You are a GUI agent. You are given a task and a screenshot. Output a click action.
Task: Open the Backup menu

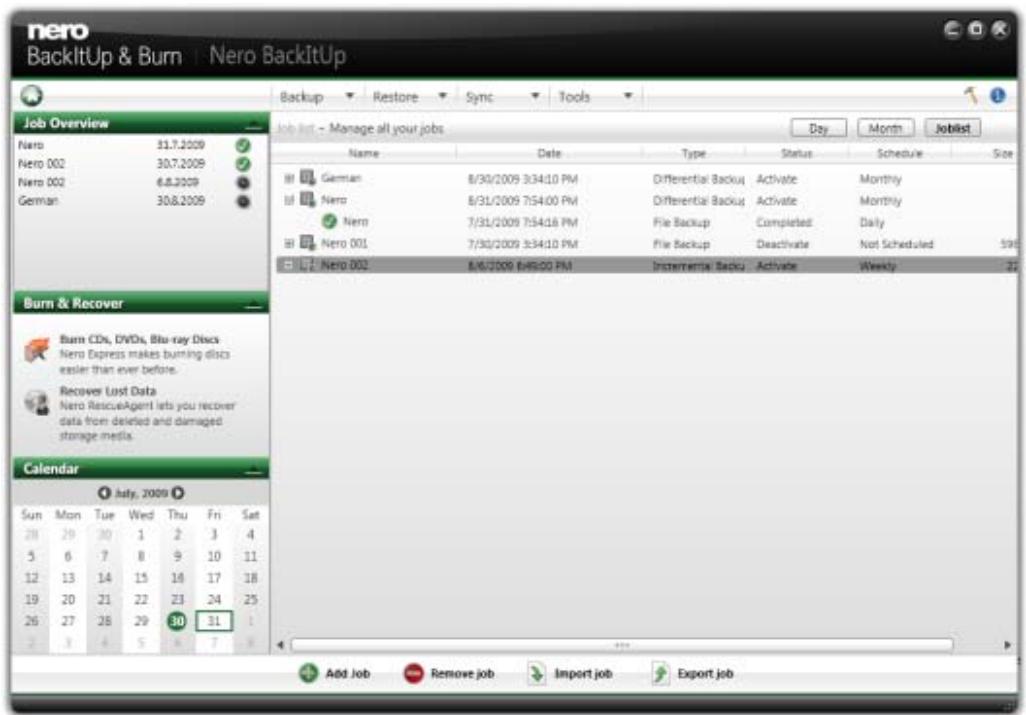coord(302,97)
